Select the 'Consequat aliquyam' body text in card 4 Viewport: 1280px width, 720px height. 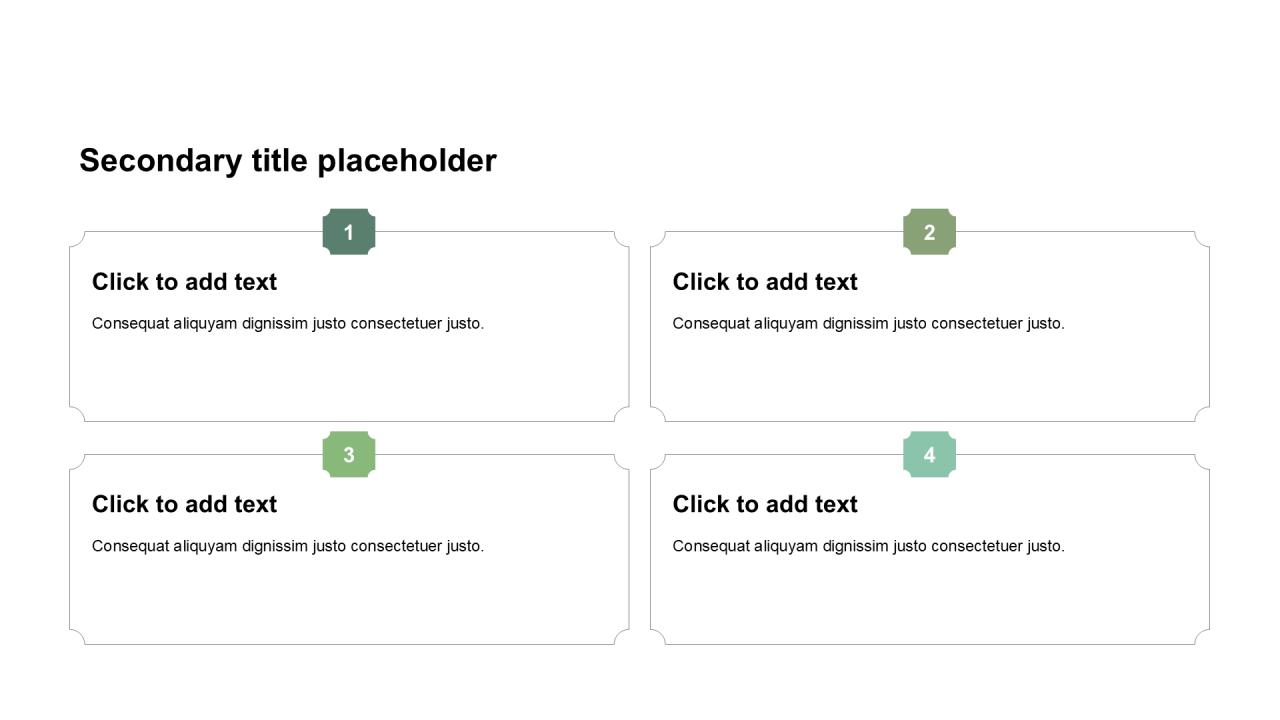tap(868, 546)
